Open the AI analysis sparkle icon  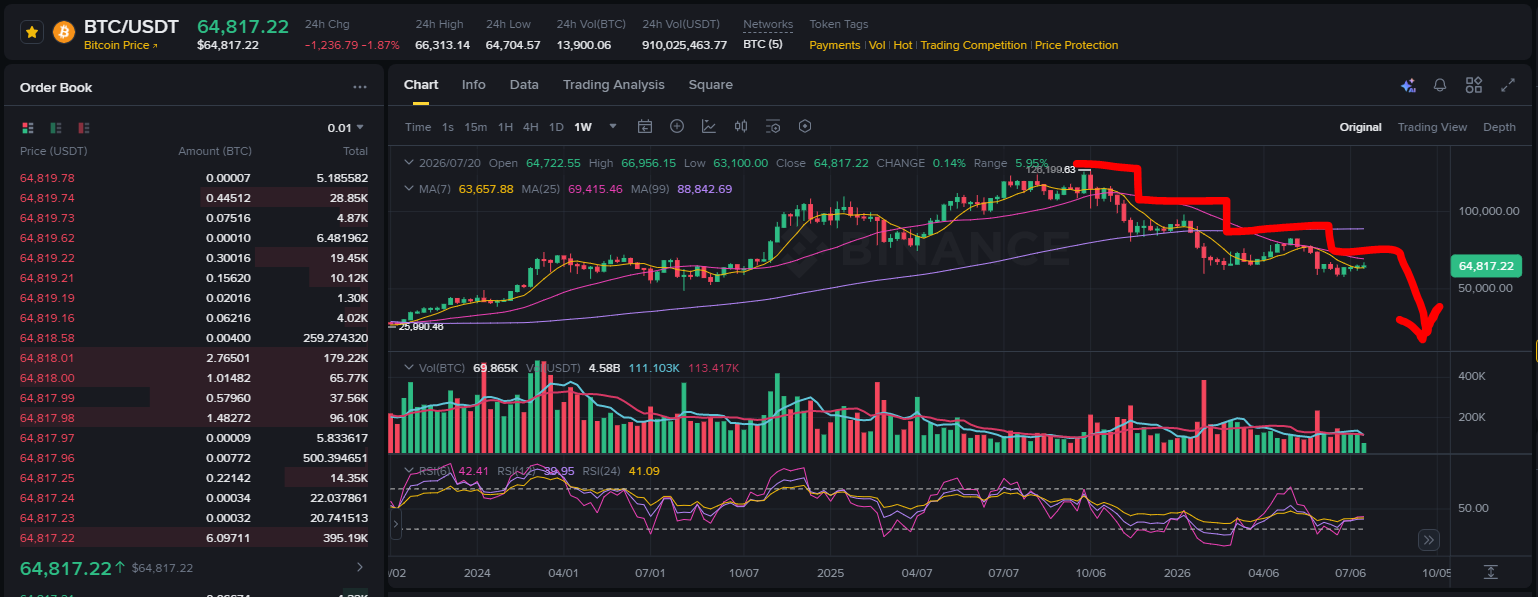click(1408, 86)
